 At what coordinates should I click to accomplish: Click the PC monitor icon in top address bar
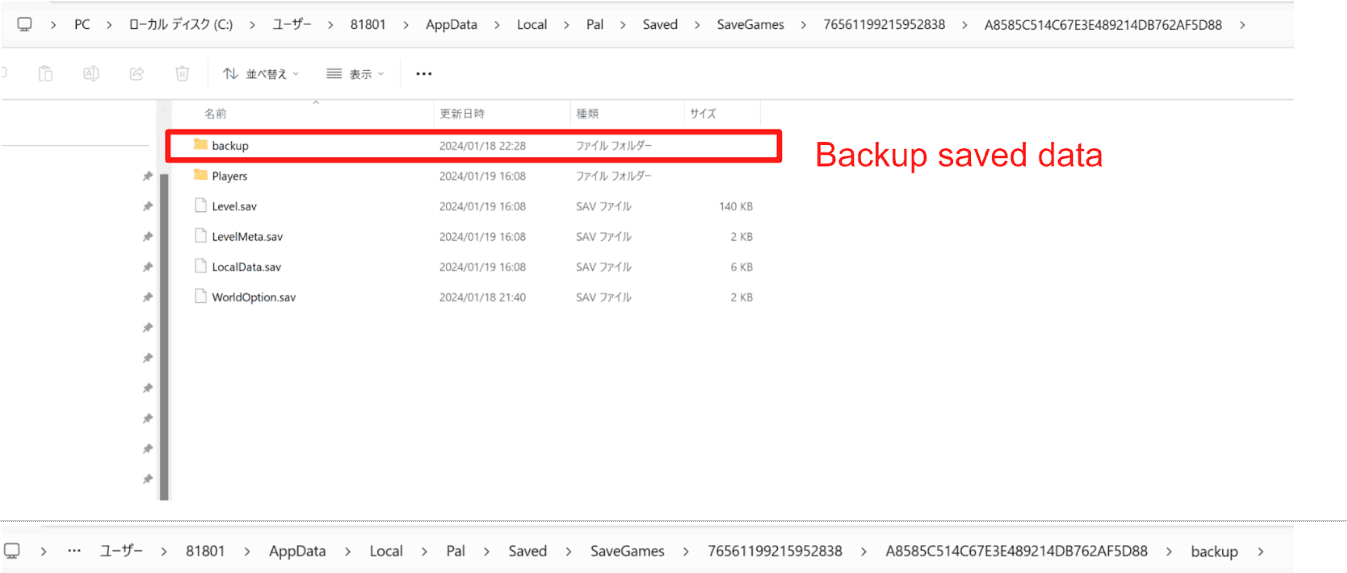point(24,24)
